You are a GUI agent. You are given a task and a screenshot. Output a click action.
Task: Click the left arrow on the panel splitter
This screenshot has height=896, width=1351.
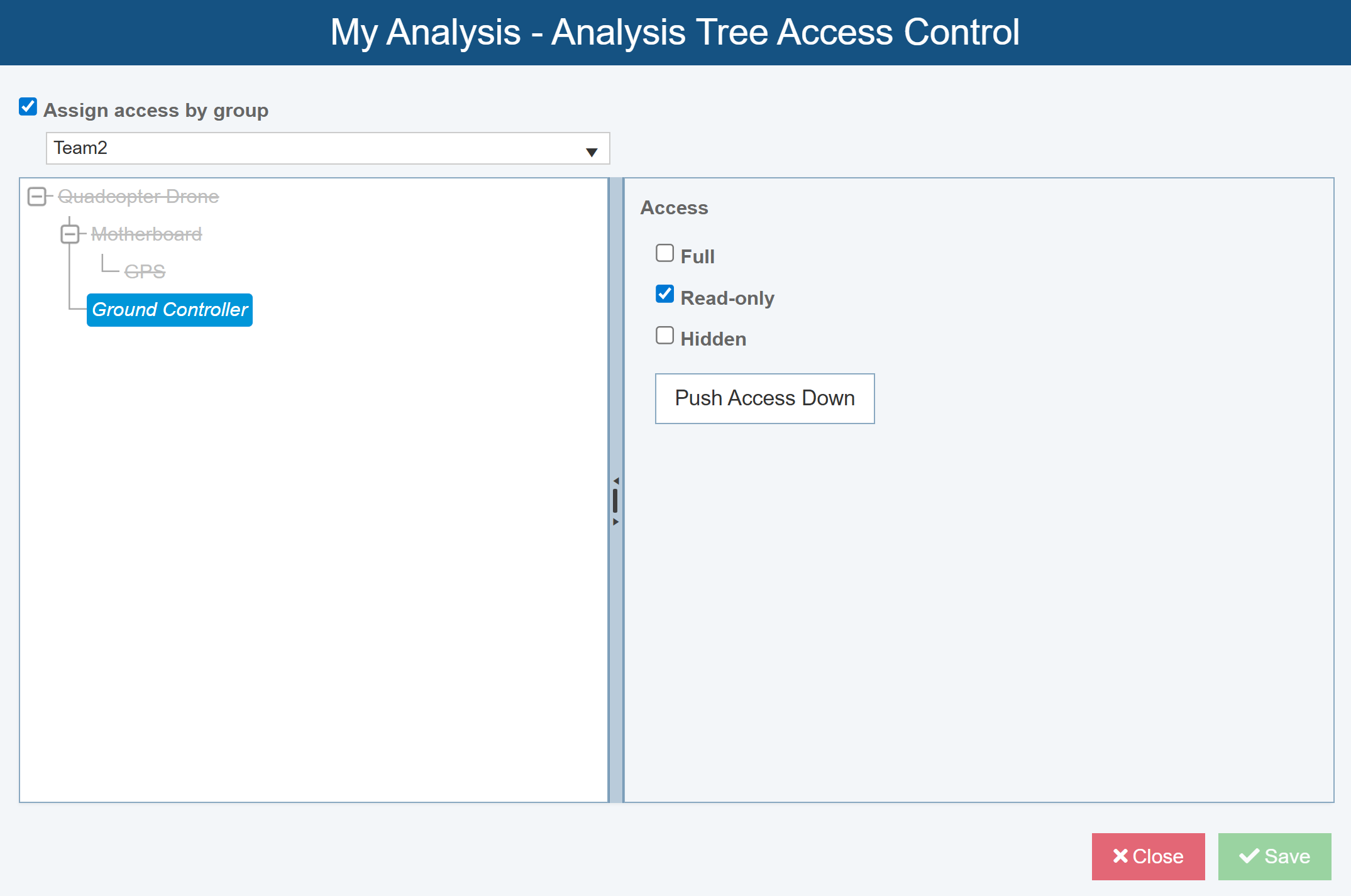click(616, 481)
